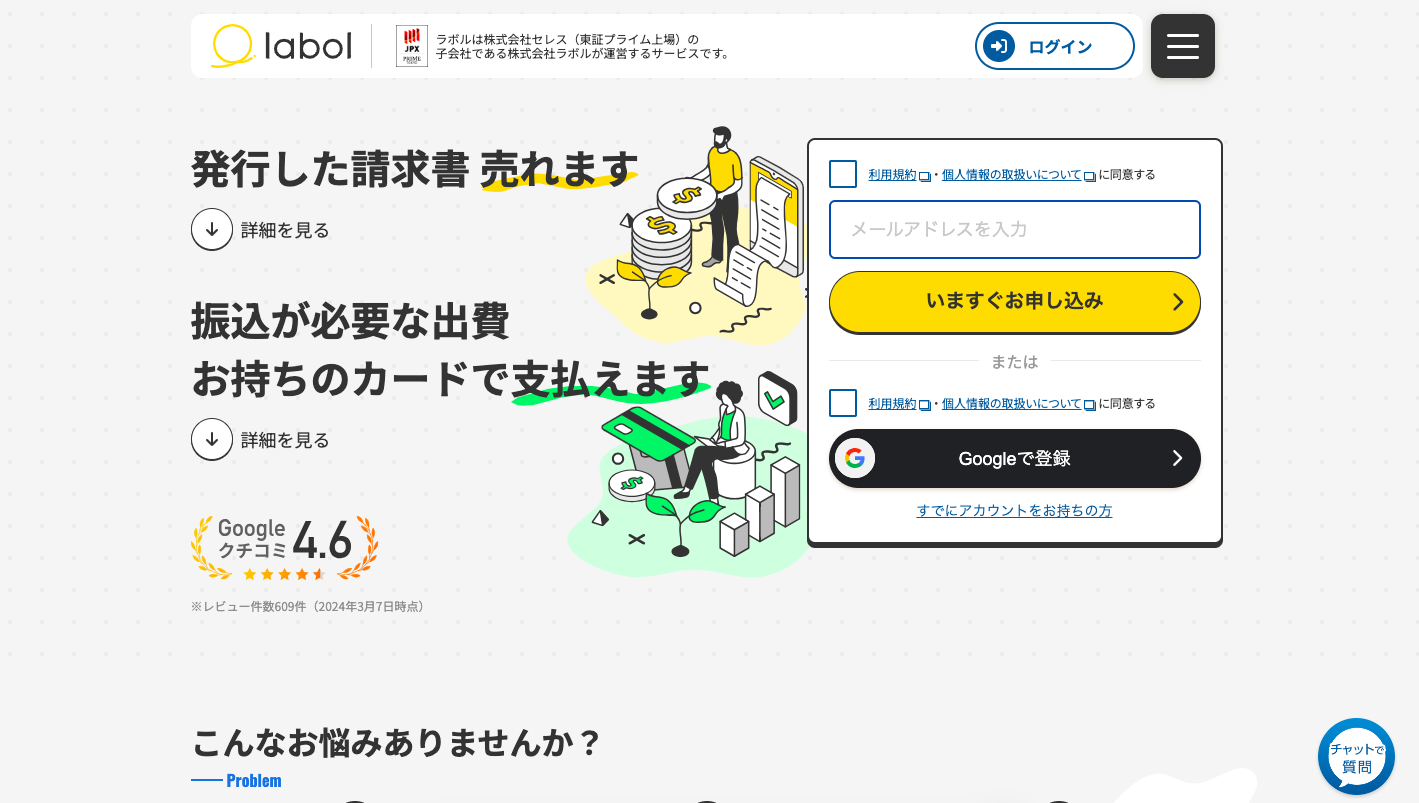Click the JPX Prime badge icon
Screen dimensions: 1419x803
412,46
